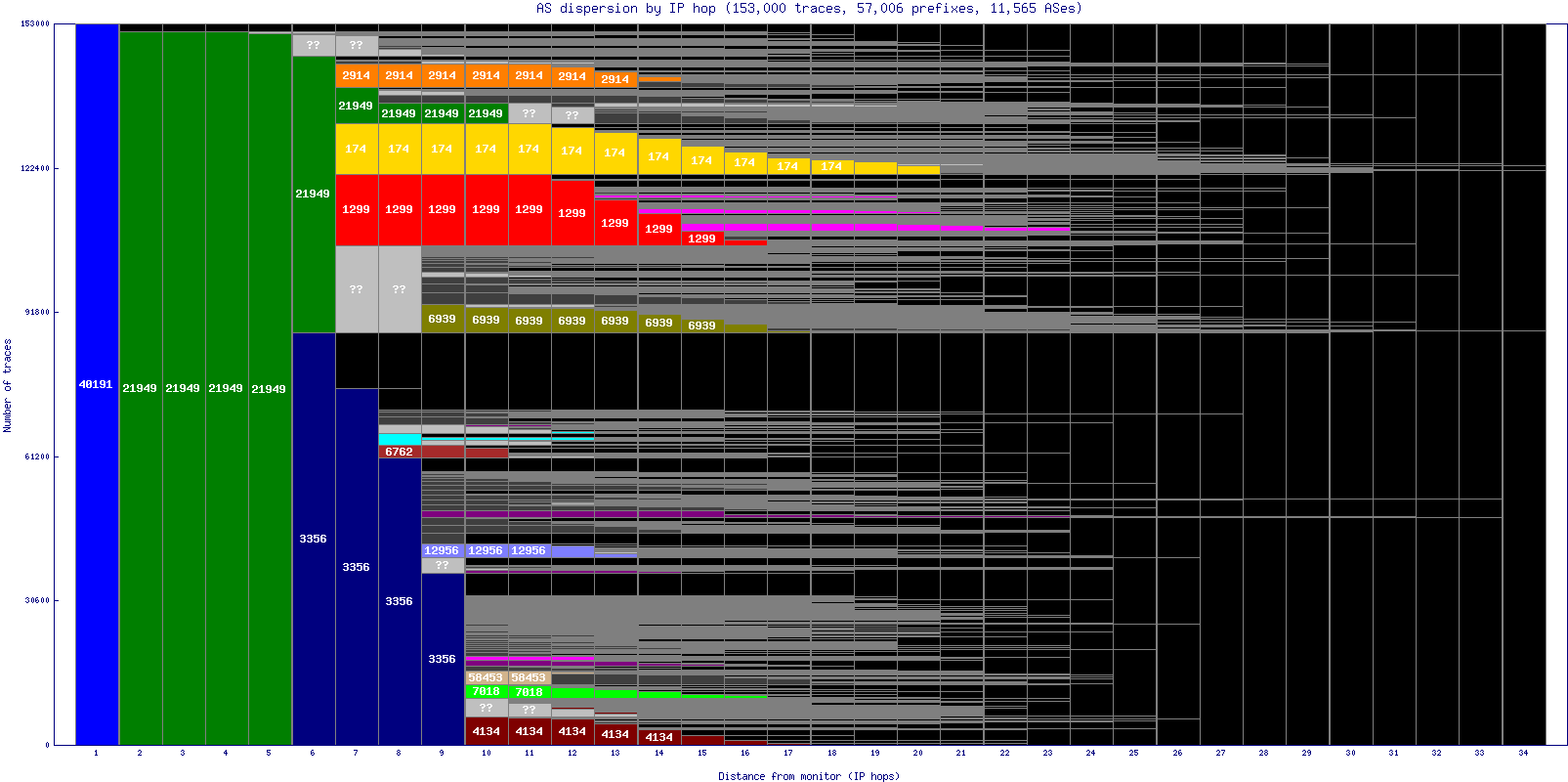1568x782 pixels.
Task: Click the green 21949 block at hop 10
Action: coord(486,113)
